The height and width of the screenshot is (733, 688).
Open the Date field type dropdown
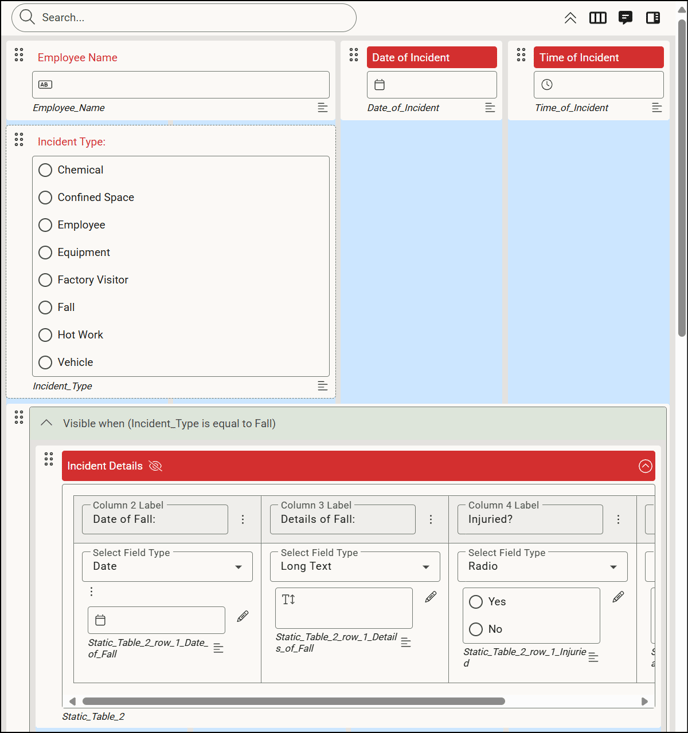coord(167,567)
